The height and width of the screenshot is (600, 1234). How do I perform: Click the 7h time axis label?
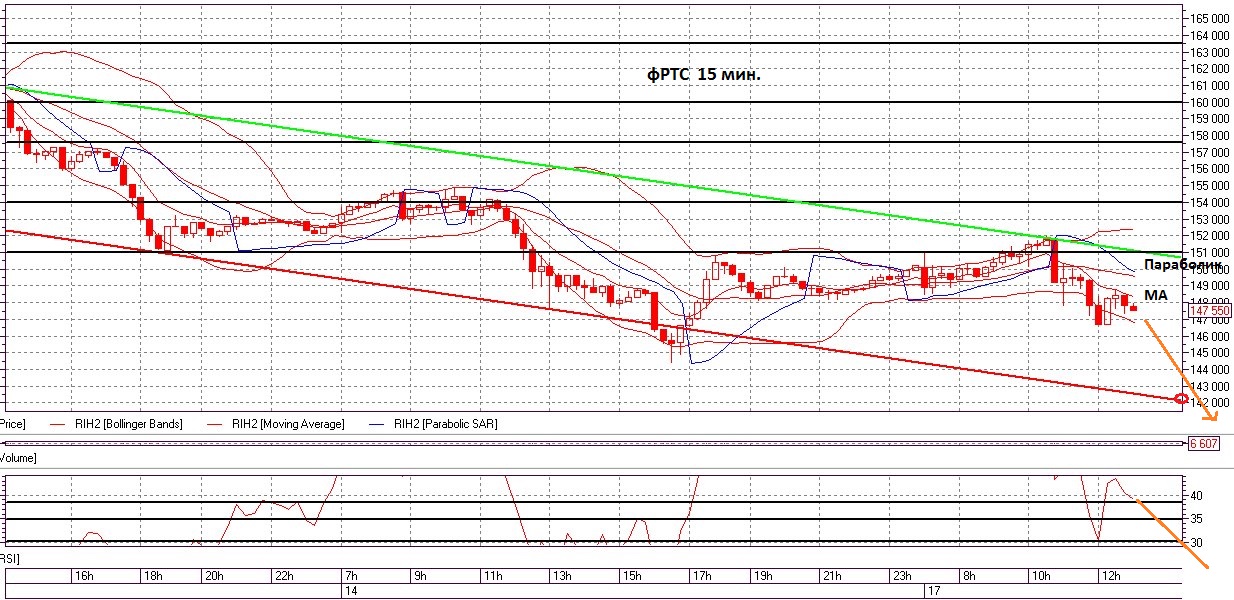[x=352, y=576]
